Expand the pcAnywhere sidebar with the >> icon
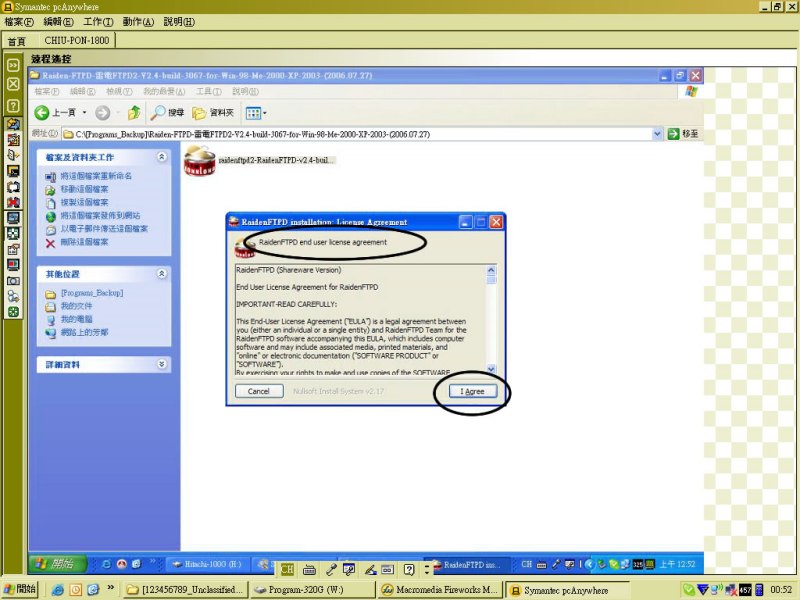This screenshot has height=600, width=800. pos(13,65)
